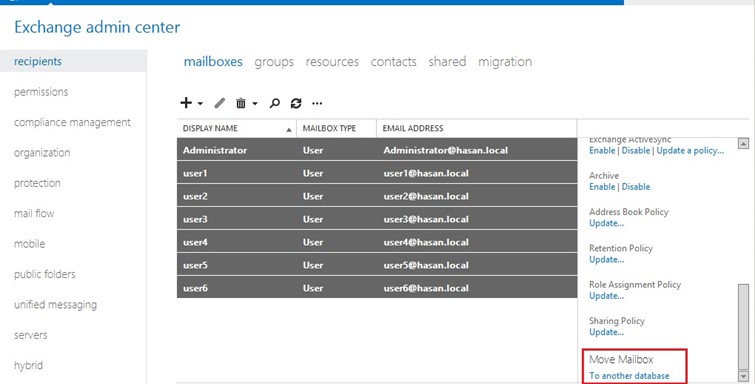The image size is (755, 384).
Task: Select the user4 mailbox row
Action: coord(377,242)
